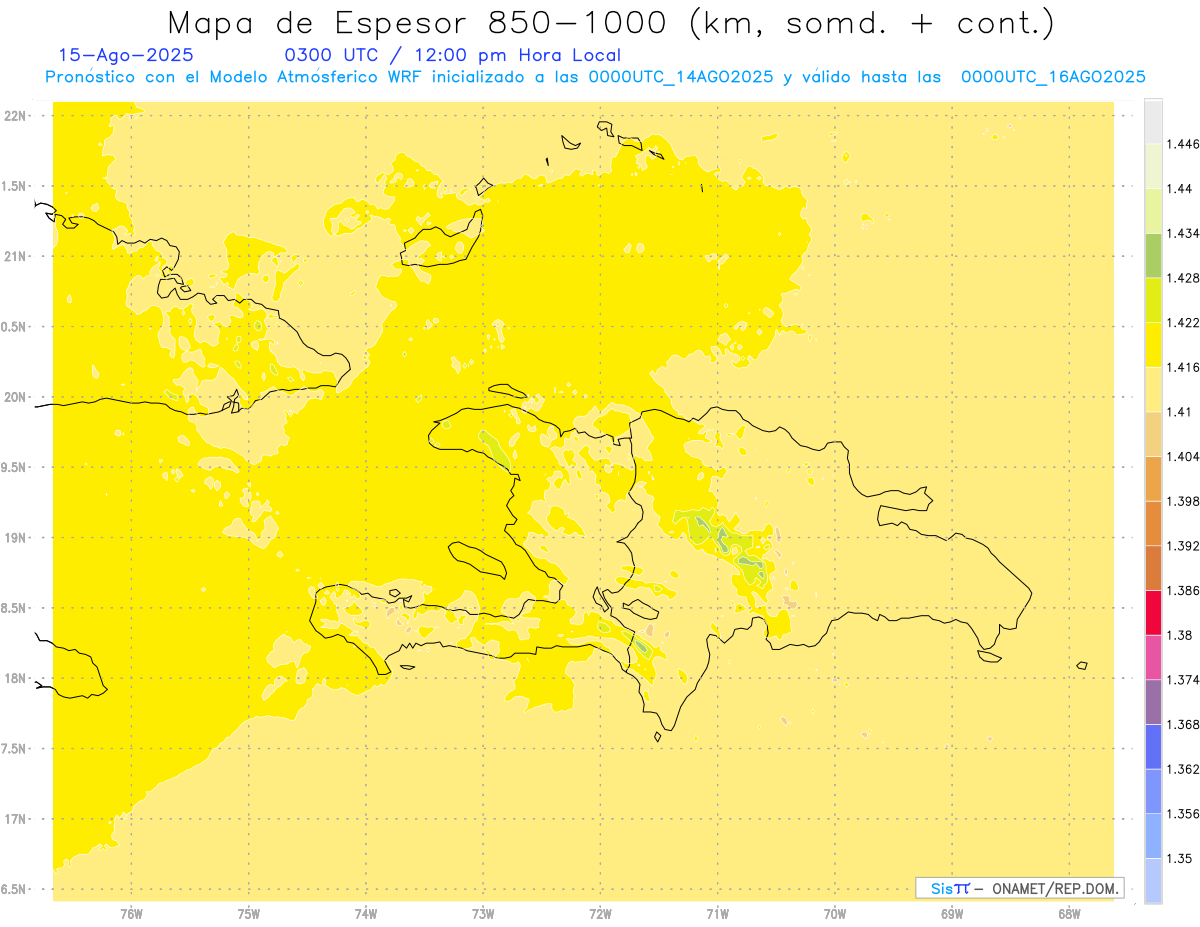Click the '21N' latitude label
Screen dimensions: 1200x927
pyautogui.click(x=15, y=256)
